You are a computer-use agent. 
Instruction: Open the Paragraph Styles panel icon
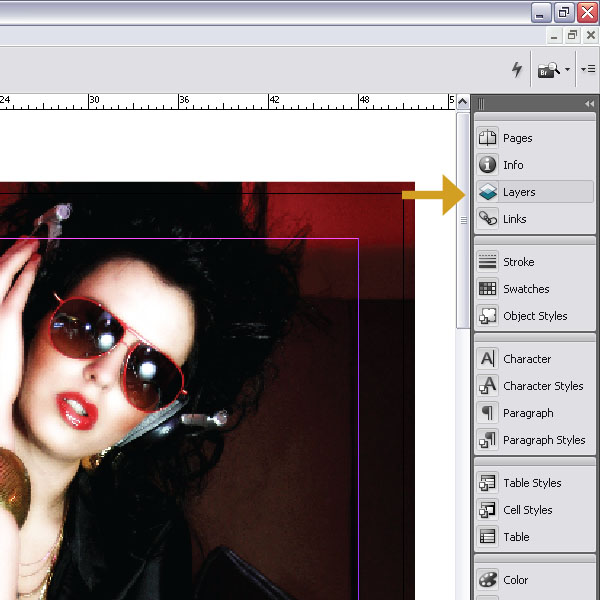488,440
